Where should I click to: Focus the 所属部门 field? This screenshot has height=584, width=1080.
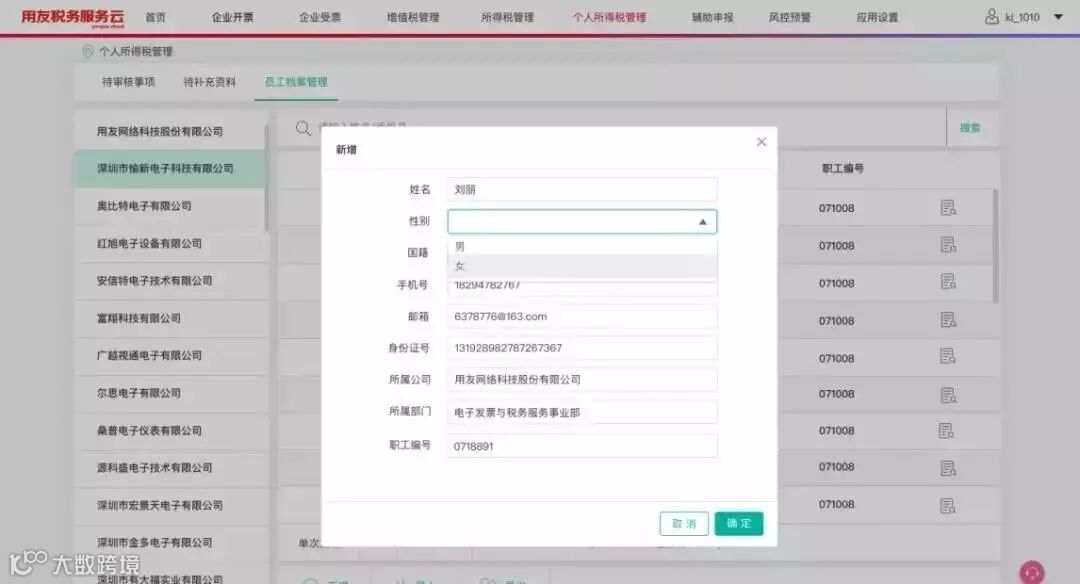point(582,412)
